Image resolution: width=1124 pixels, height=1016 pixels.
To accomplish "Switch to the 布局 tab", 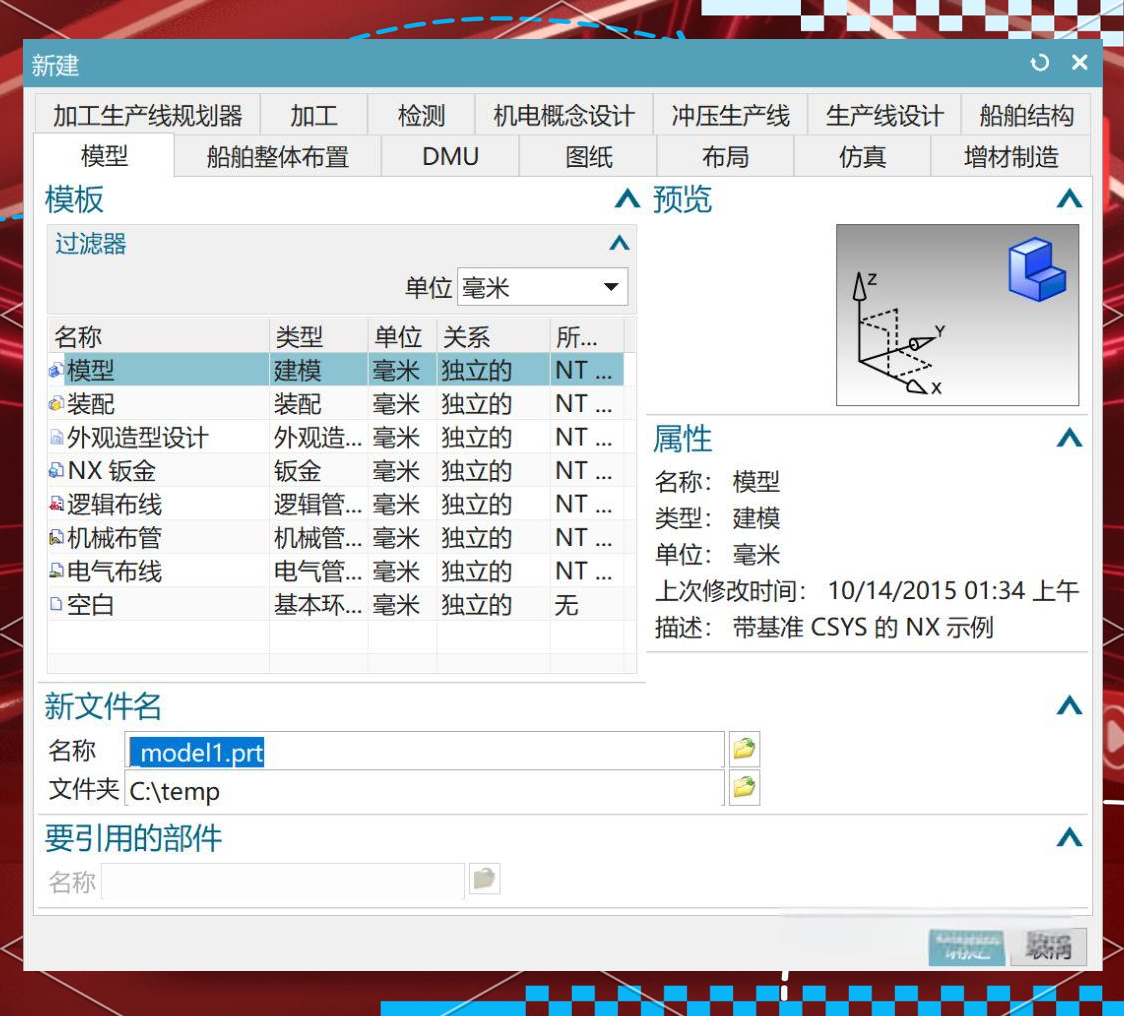I will 725,156.
